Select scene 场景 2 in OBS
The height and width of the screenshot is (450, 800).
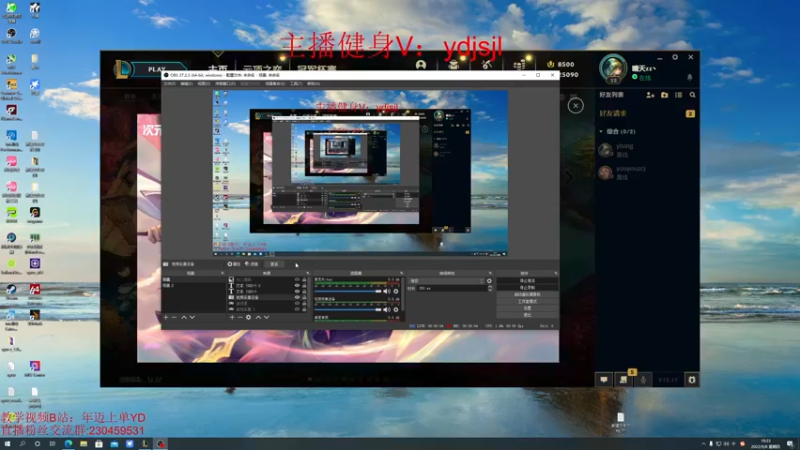[x=193, y=285]
